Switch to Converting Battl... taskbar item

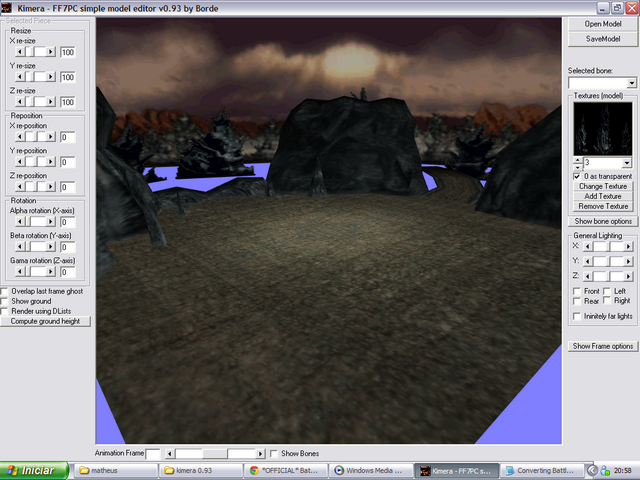pos(542,471)
